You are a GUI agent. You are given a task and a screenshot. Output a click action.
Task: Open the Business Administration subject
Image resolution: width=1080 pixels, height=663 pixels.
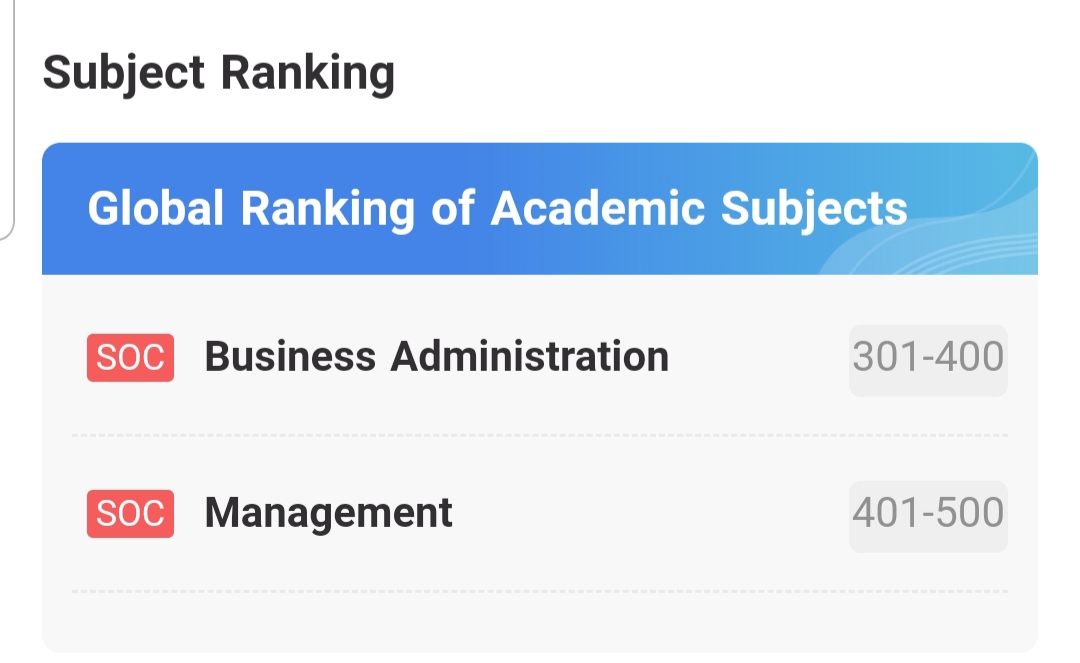click(436, 357)
